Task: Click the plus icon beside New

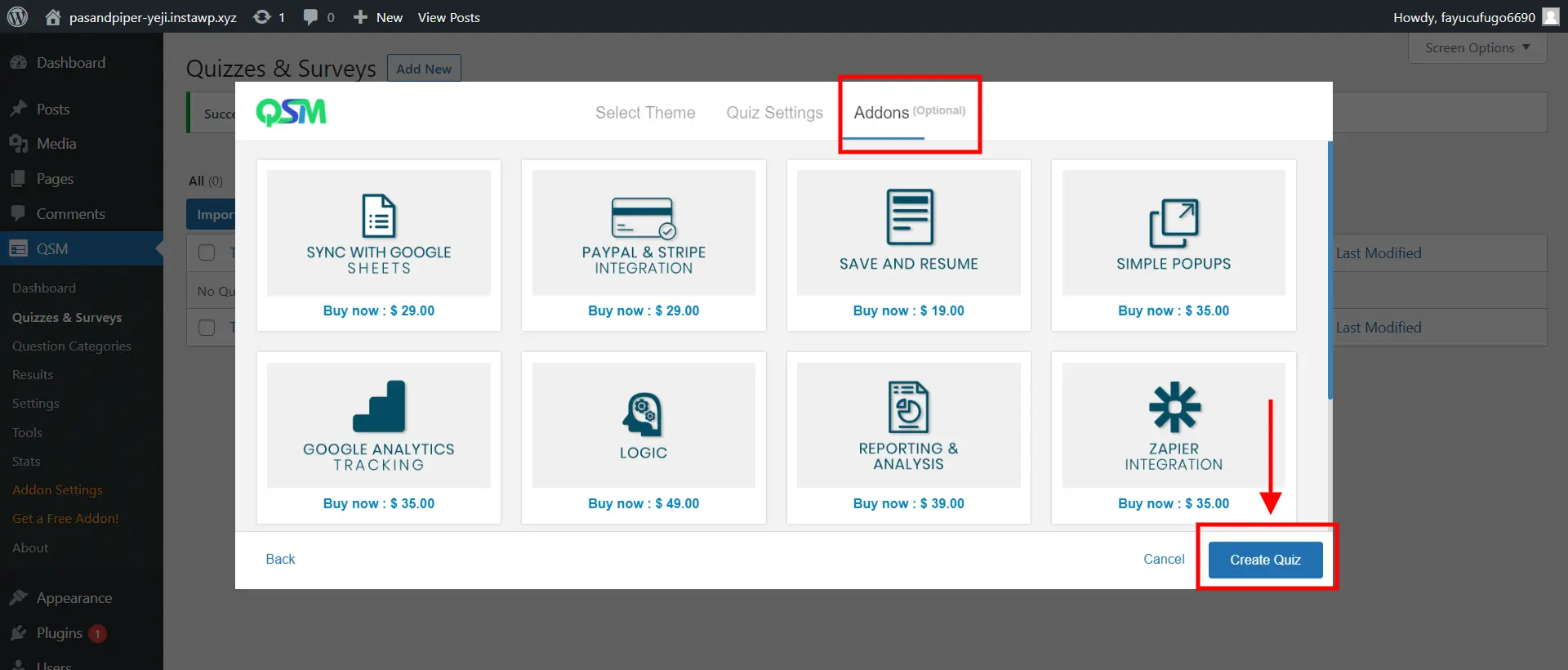Action: click(x=360, y=16)
